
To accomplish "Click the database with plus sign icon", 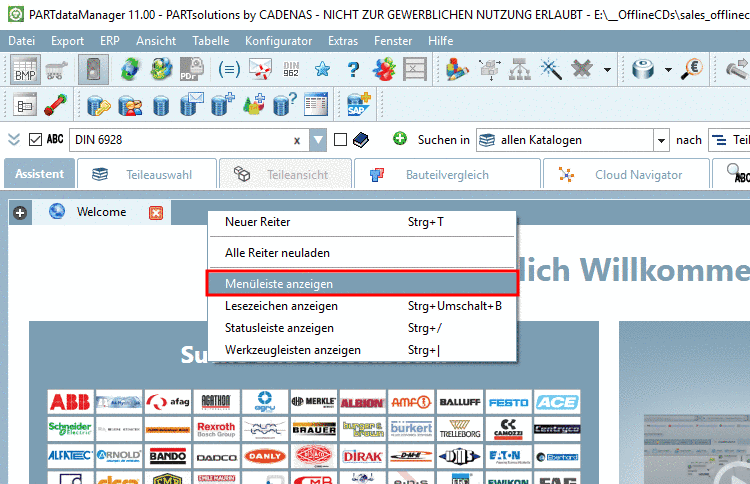I will pos(223,105).
